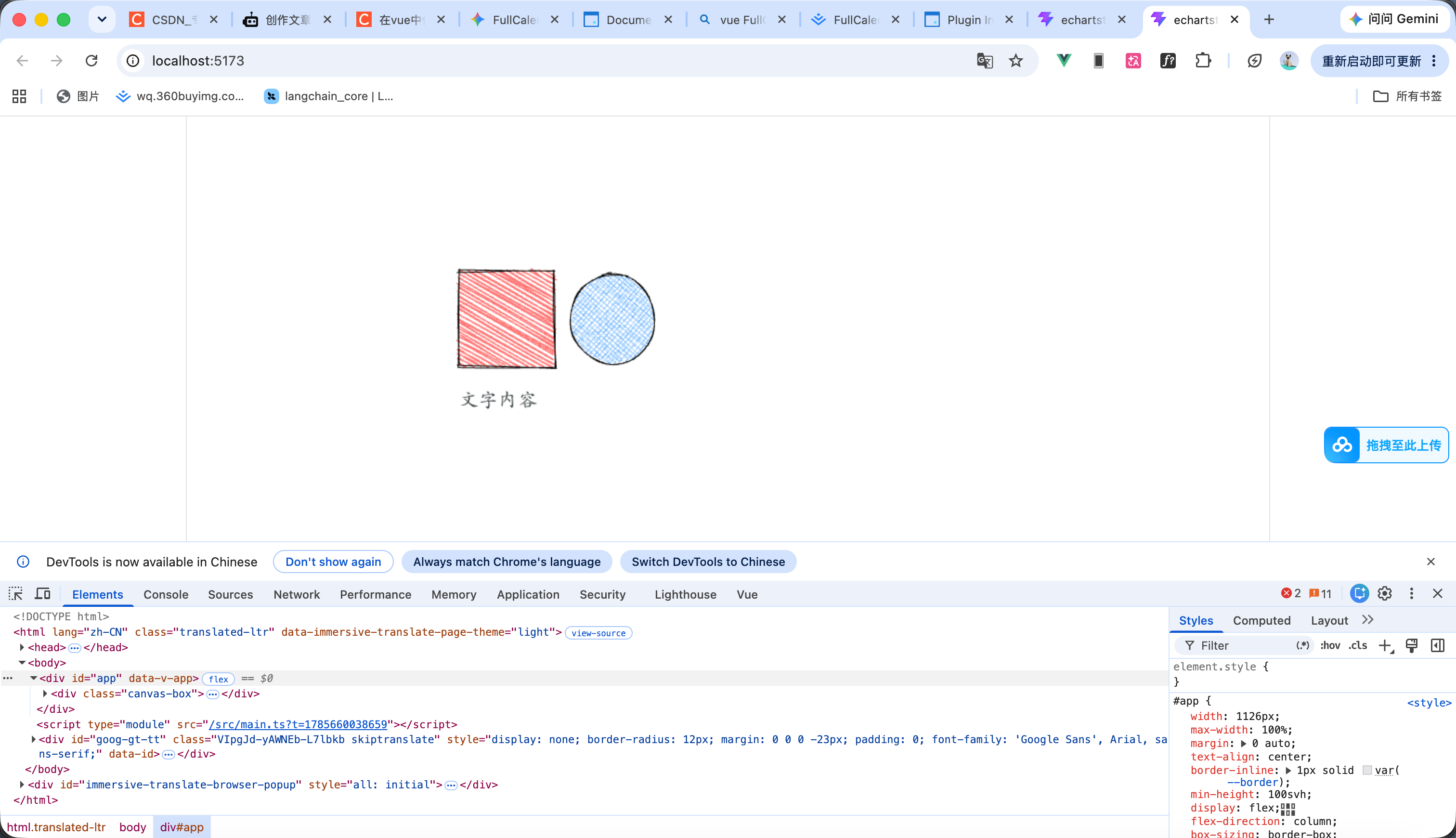Collapse the div#app element node
The width and height of the screenshot is (1456, 838).
pos(34,679)
